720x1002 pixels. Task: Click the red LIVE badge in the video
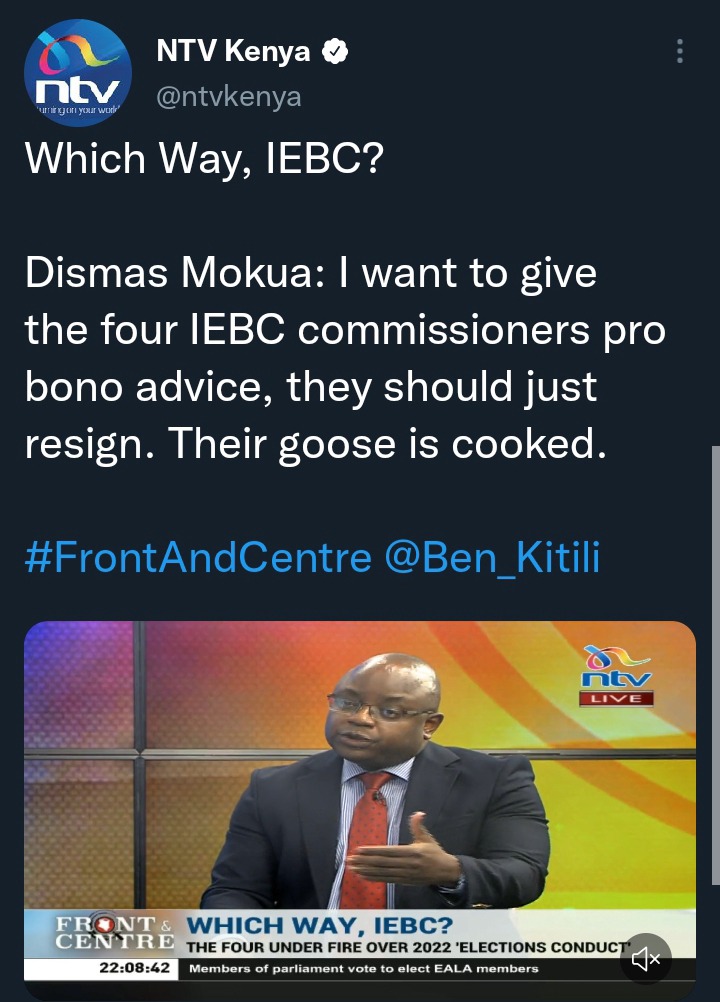pyautogui.click(x=617, y=698)
